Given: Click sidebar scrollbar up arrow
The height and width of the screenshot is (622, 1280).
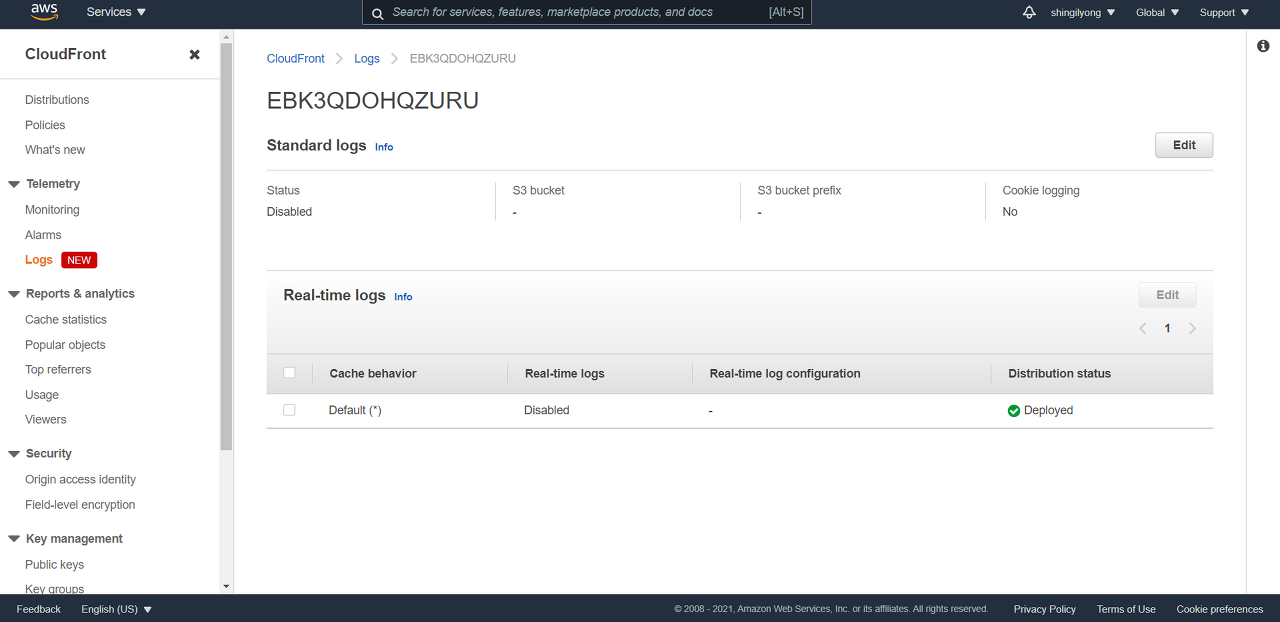Looking at the screenshot, I should (226, 35).
